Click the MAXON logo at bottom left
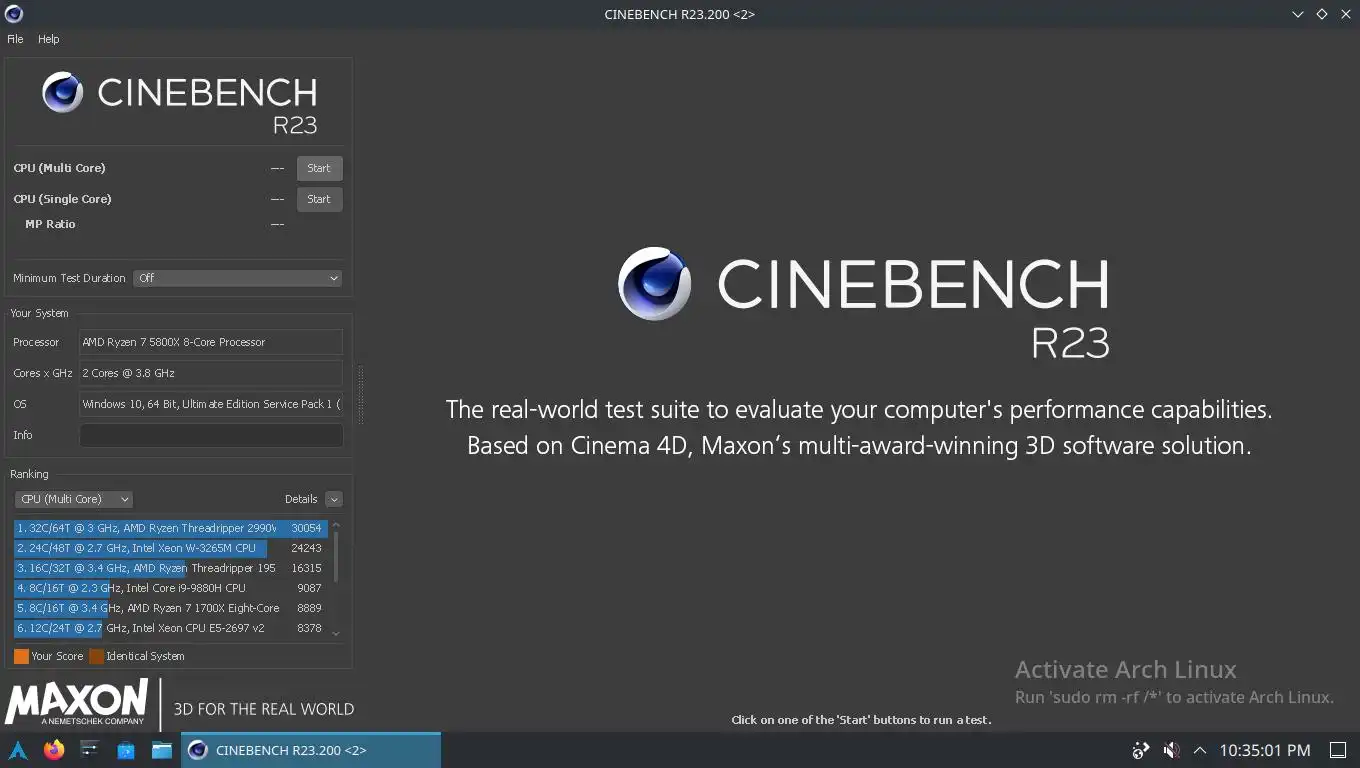The image size is (1360, 768). (77, 702)
